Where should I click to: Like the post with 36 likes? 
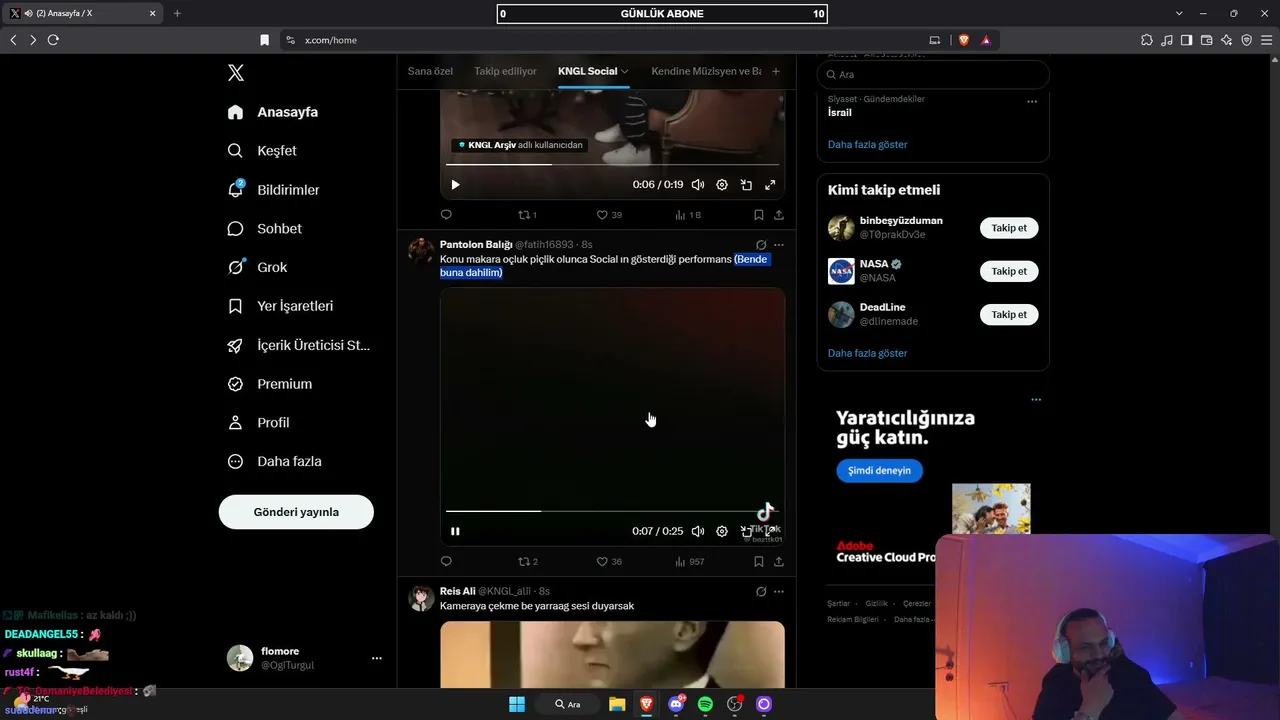click(x=609, y=562)
